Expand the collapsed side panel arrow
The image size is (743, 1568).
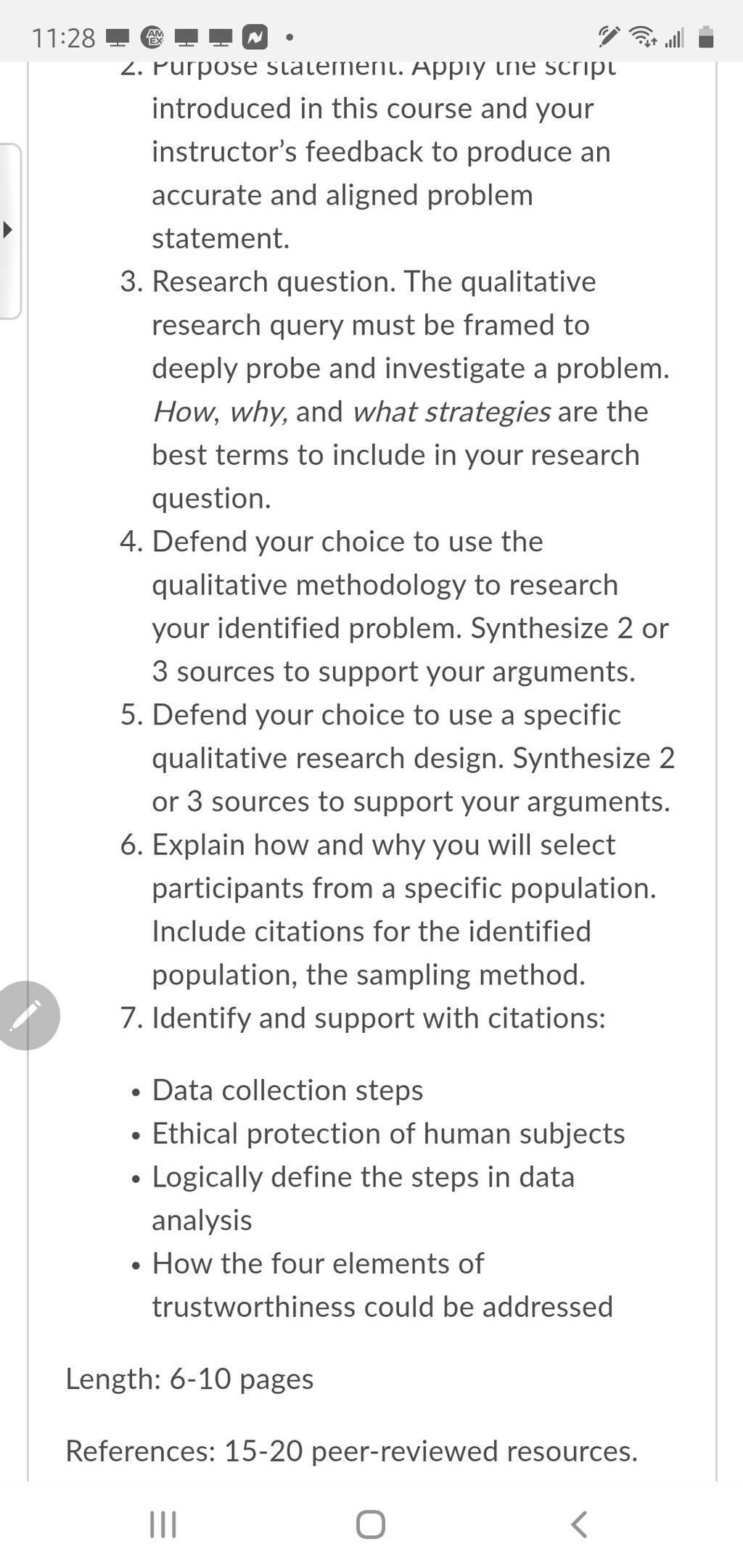point(8,231)
